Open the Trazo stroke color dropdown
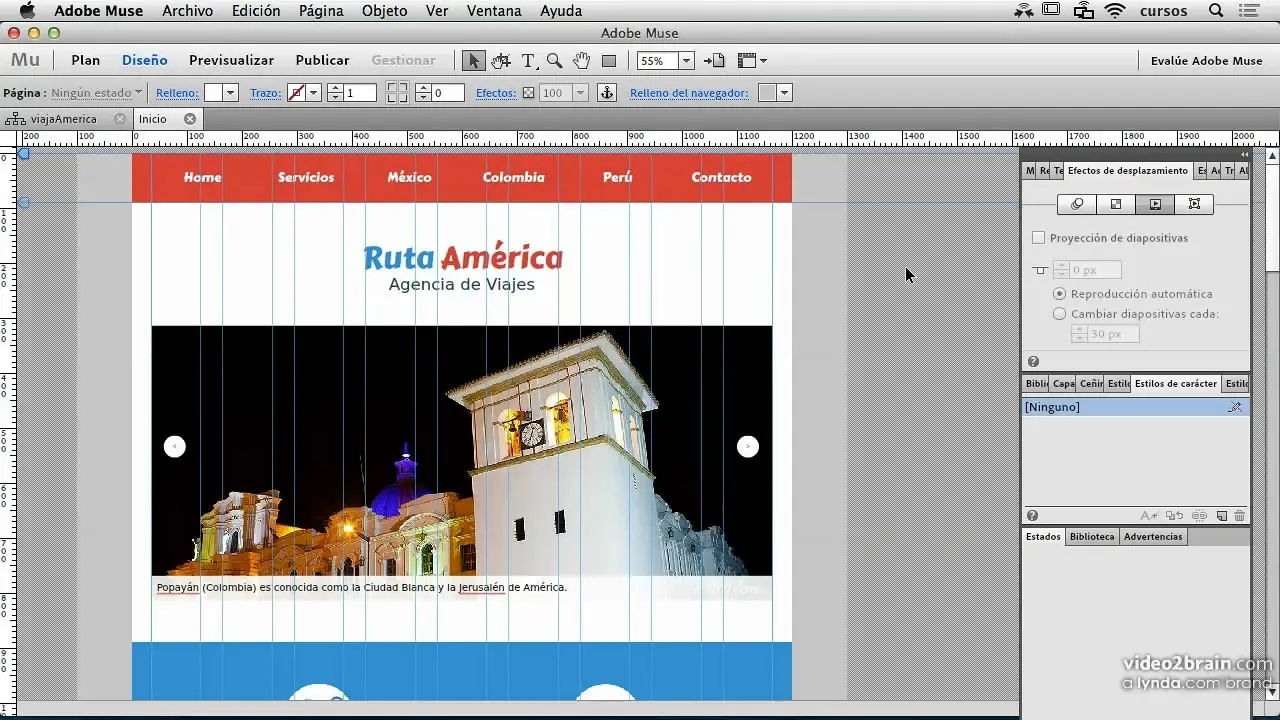 tap(313, 93)
